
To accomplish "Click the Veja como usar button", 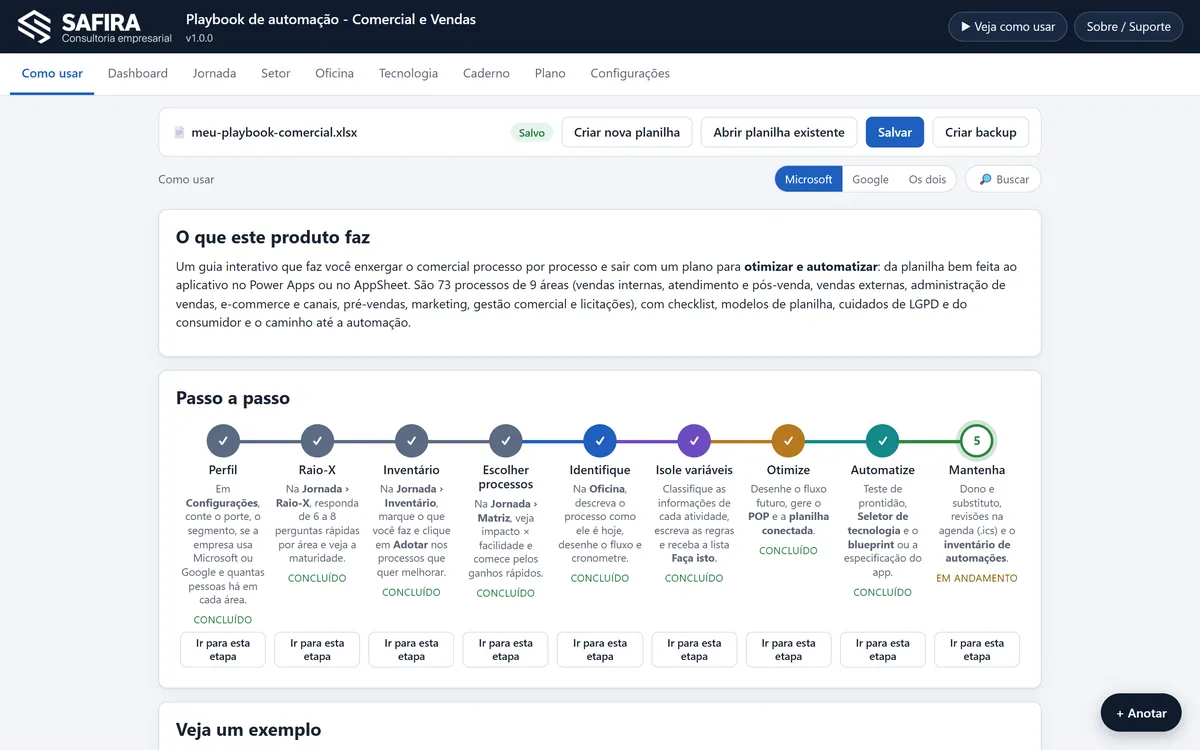I will (1008, 27).
